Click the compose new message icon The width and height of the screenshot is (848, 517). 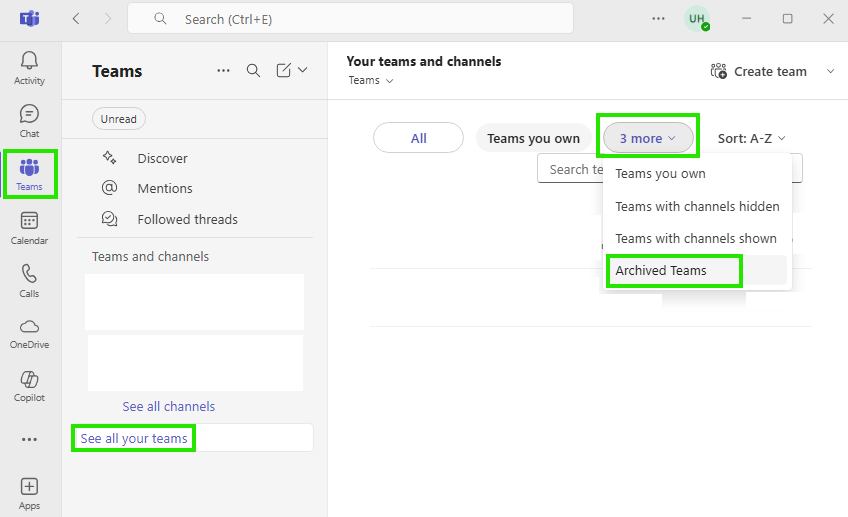283,70
